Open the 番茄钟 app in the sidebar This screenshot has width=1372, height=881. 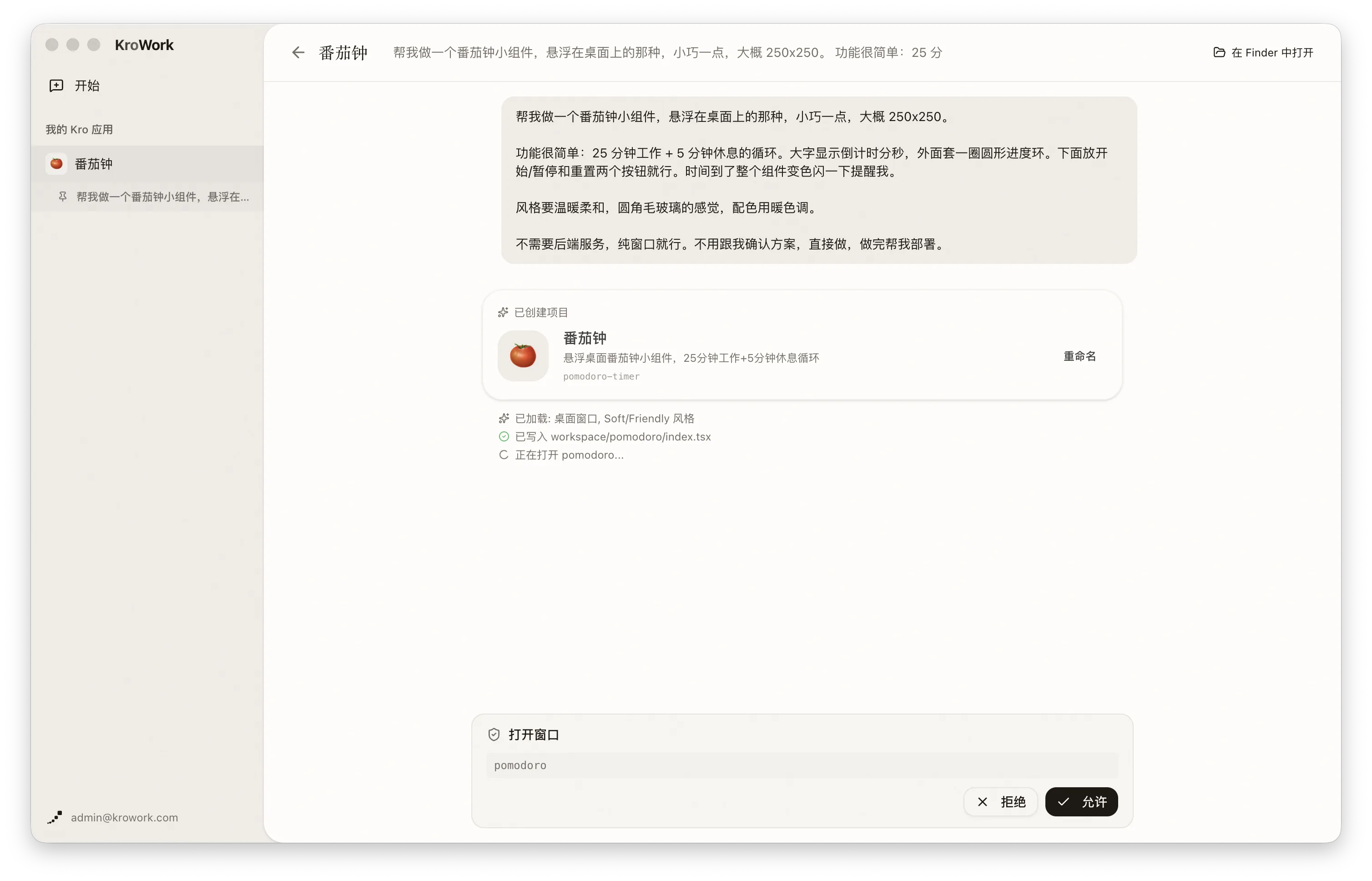pos(147,164)
